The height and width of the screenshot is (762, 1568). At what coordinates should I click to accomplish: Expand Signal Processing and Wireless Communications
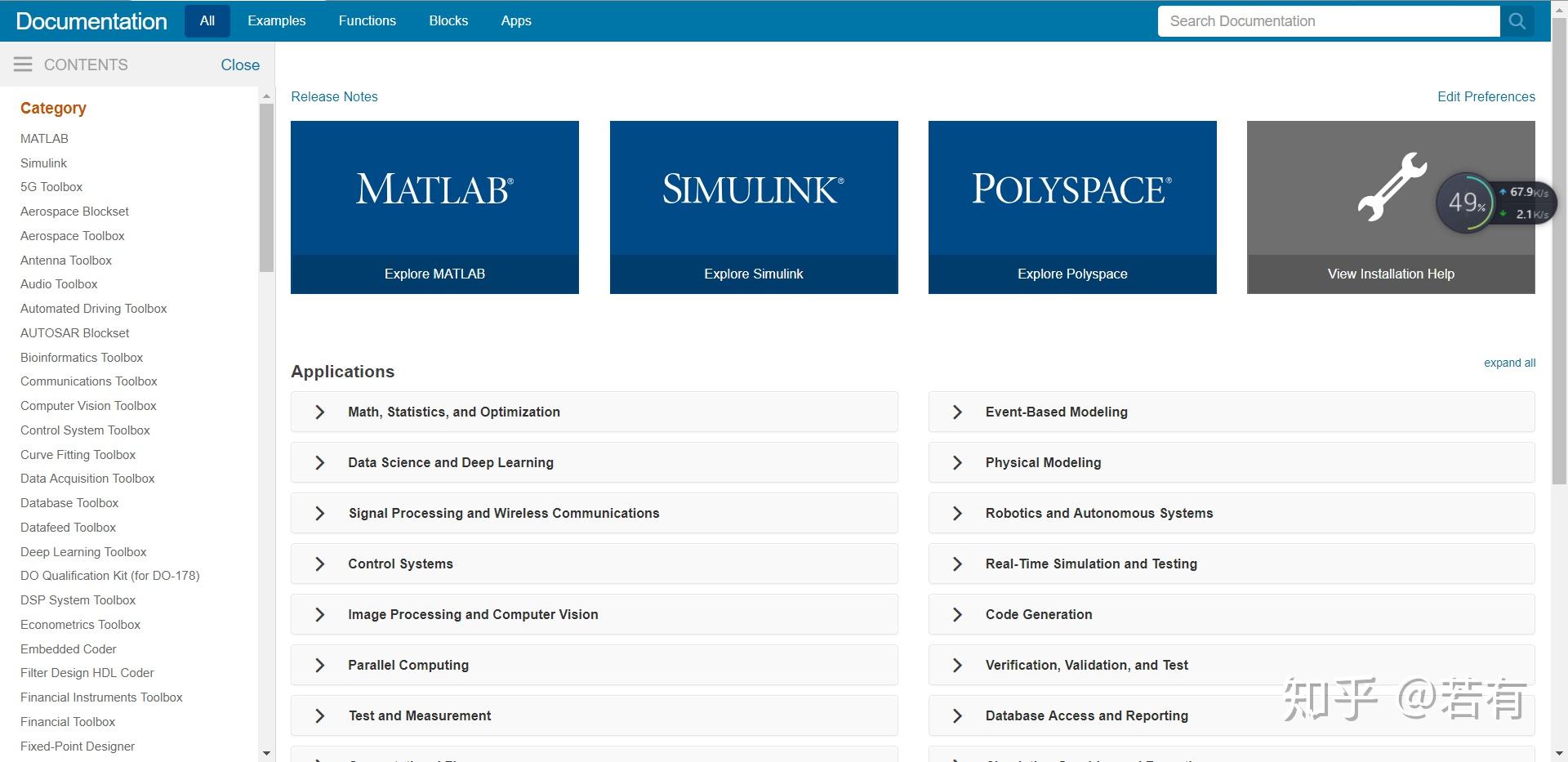point(595,514)
